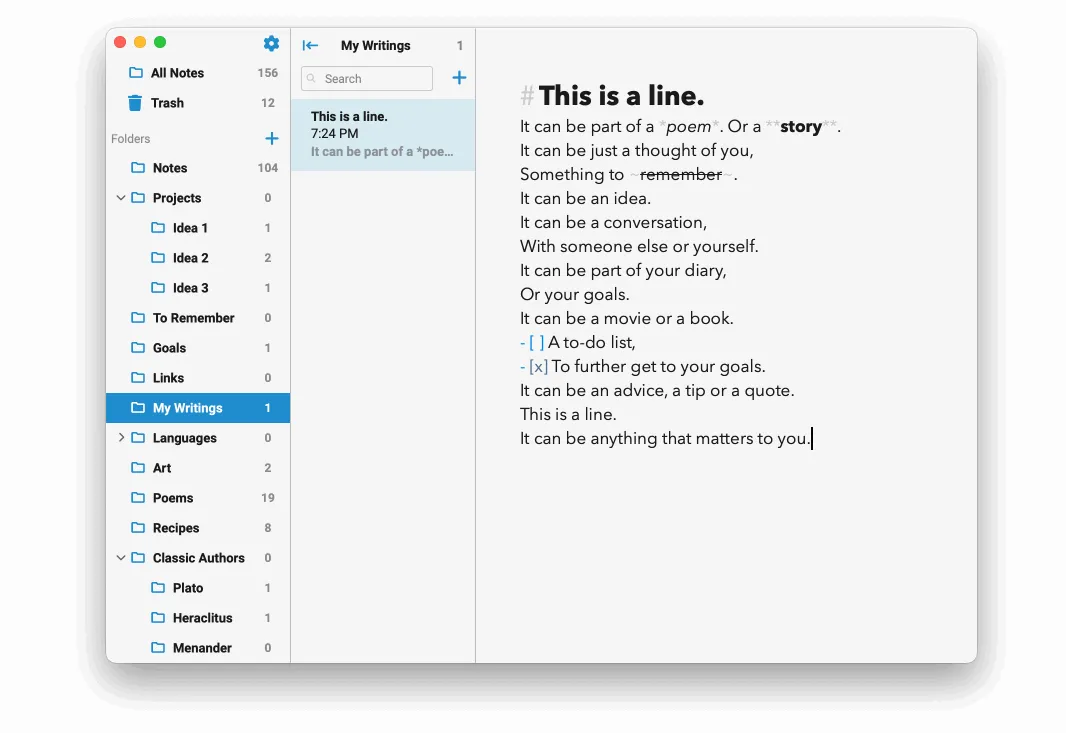Collapse the Classic Authors folder group
The width and height of the screenshot is (1066, 733).
point(121,558)
